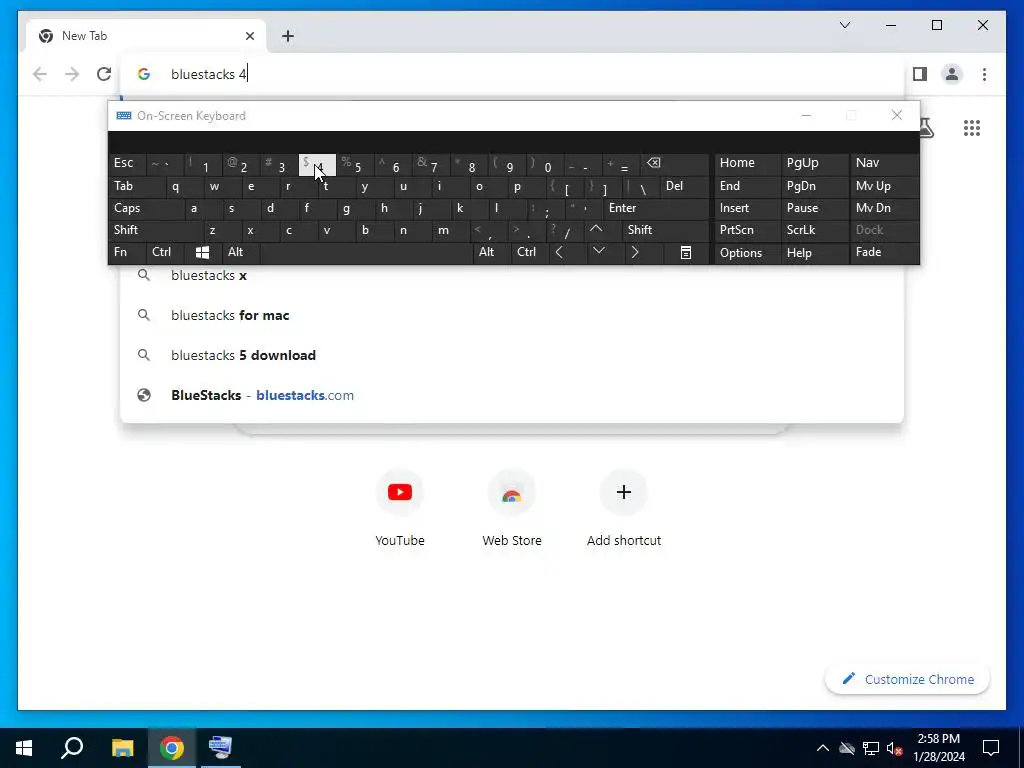The image size is (1024, 768).
Task: Click the Add shortcut plus tile
Action: point(624,508)
